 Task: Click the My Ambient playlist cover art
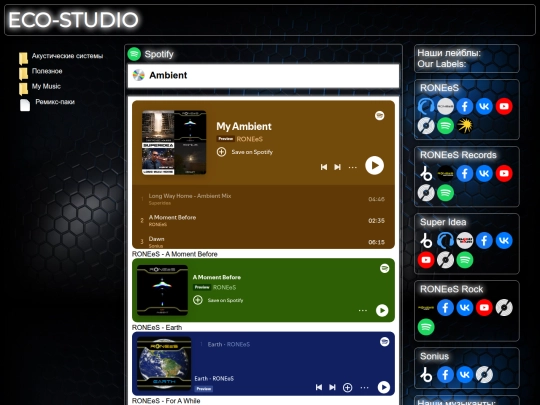pos(174,143)
